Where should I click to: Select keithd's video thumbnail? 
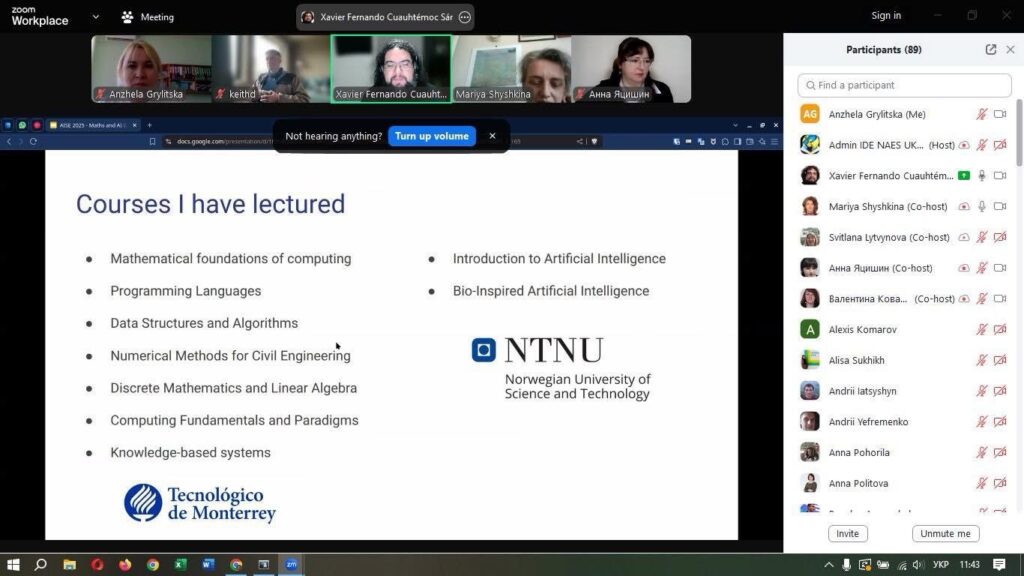(x=270, y=69)
